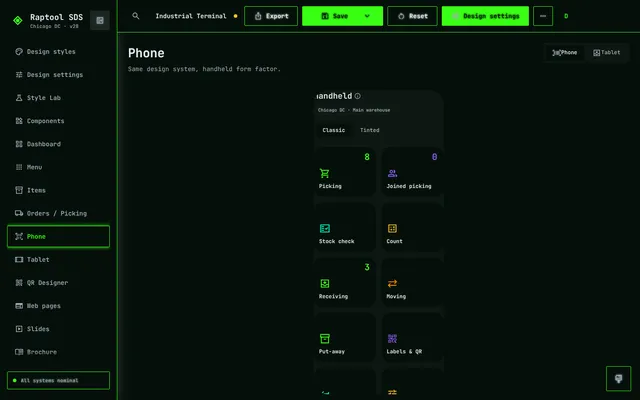Switch preview to Tablet view
This screenshot has height=400, width=640.
point(607,53)
